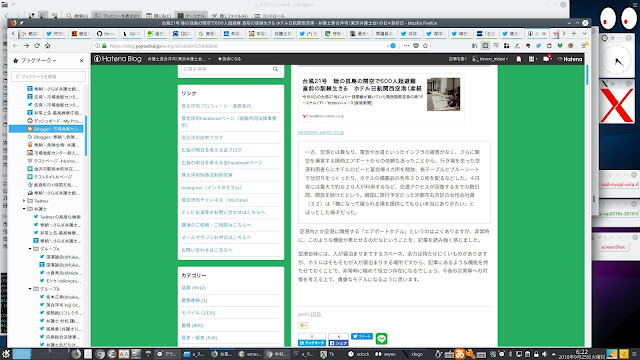
Task: Open the ダッシュボード - My Pro... bookmark
Action: click(55, 121)
